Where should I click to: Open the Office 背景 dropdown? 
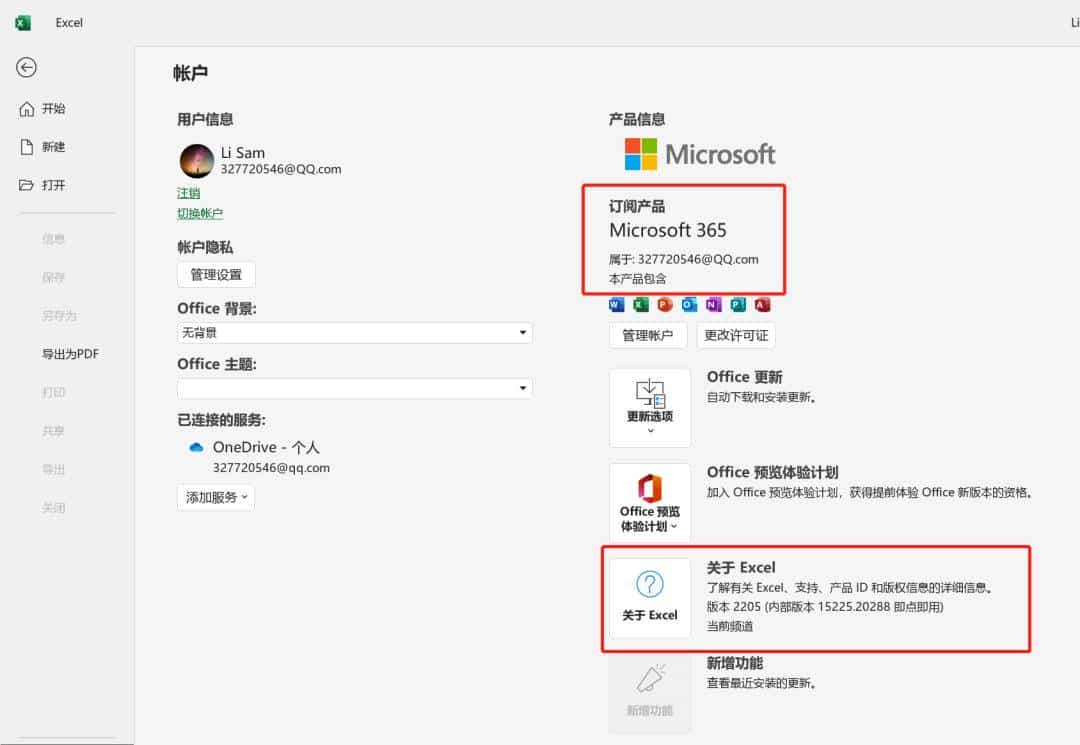point(522,333)
